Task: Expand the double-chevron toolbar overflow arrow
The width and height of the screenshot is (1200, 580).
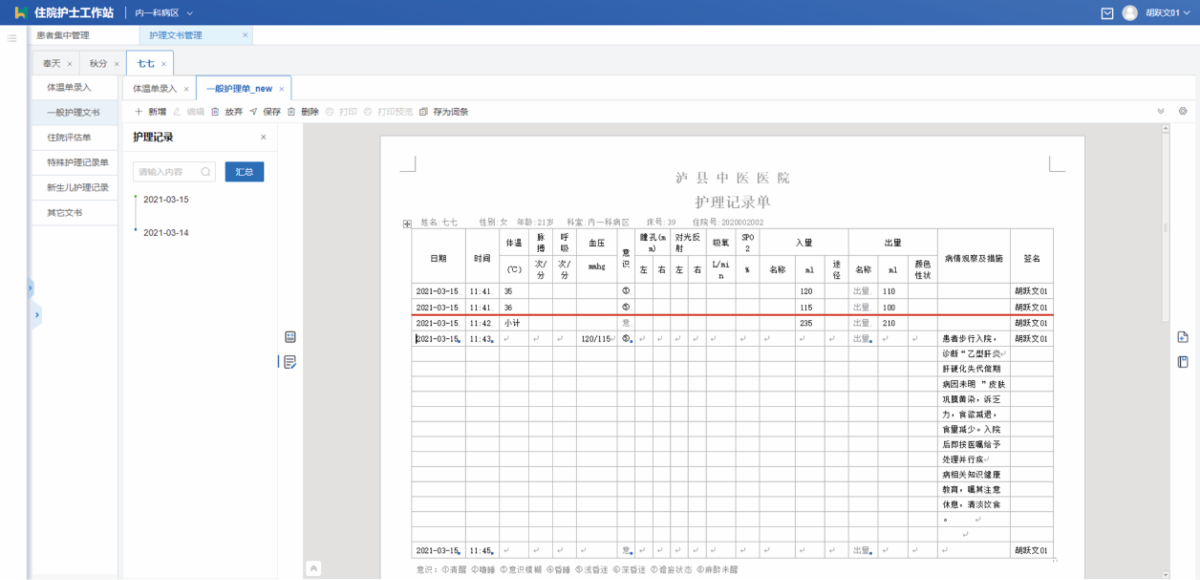Action: pos(1161,111)
